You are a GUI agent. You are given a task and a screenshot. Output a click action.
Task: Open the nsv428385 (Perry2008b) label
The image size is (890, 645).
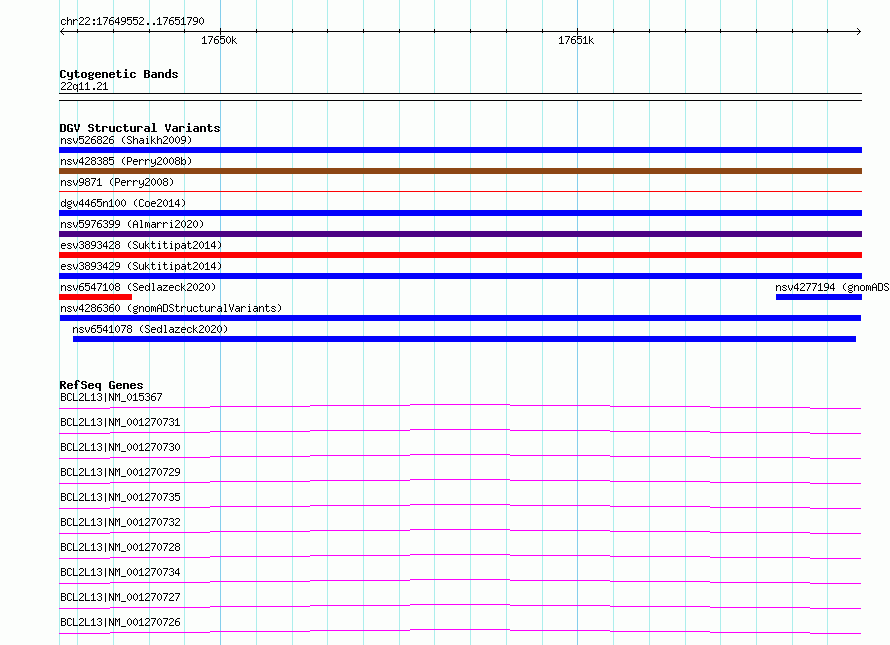click(126, 161)
